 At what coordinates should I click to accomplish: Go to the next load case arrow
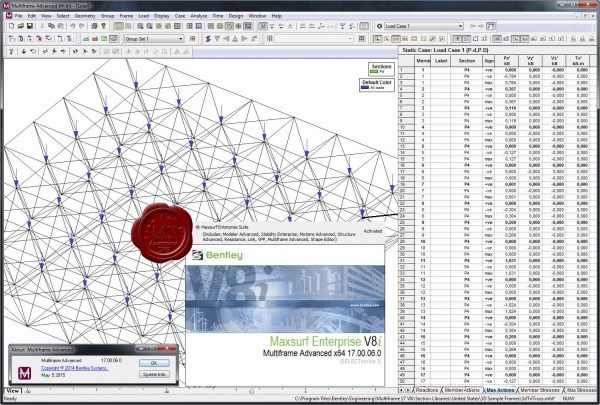point(481,26)
